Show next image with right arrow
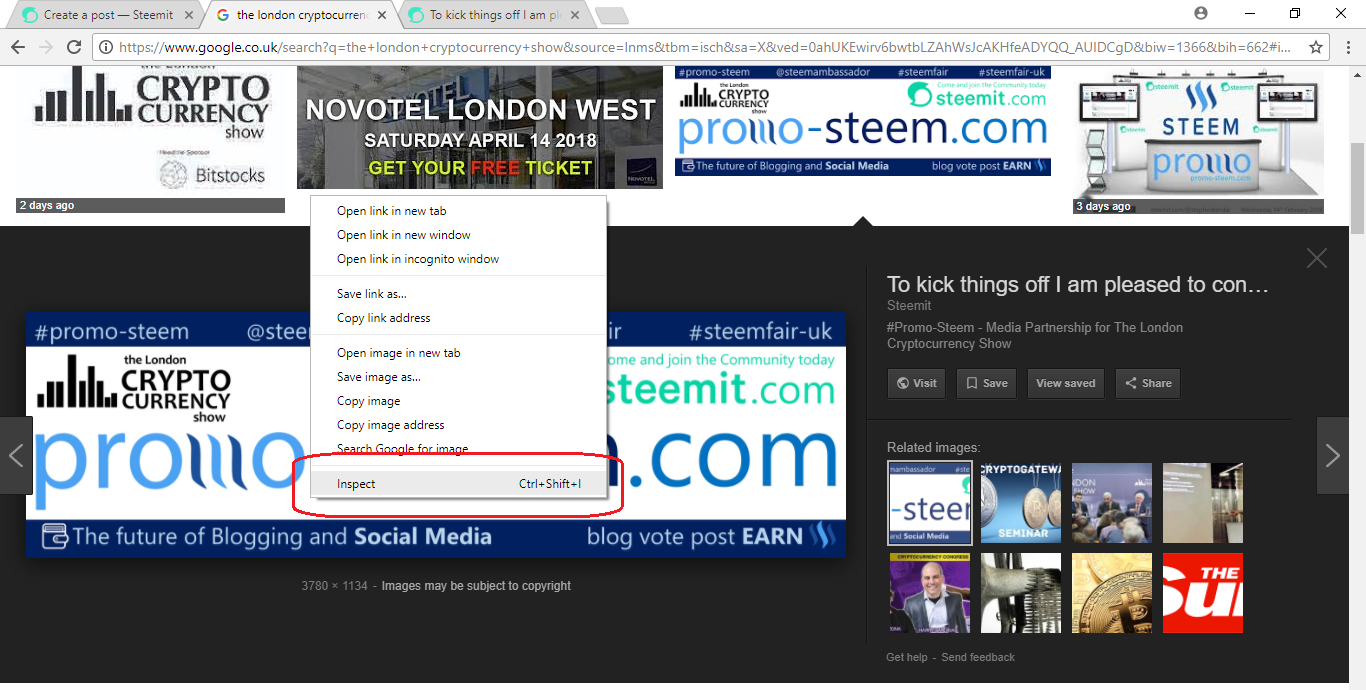The width and height of the screenshot is (1366, 690). pyautogui.click(x=1332, y=456)
